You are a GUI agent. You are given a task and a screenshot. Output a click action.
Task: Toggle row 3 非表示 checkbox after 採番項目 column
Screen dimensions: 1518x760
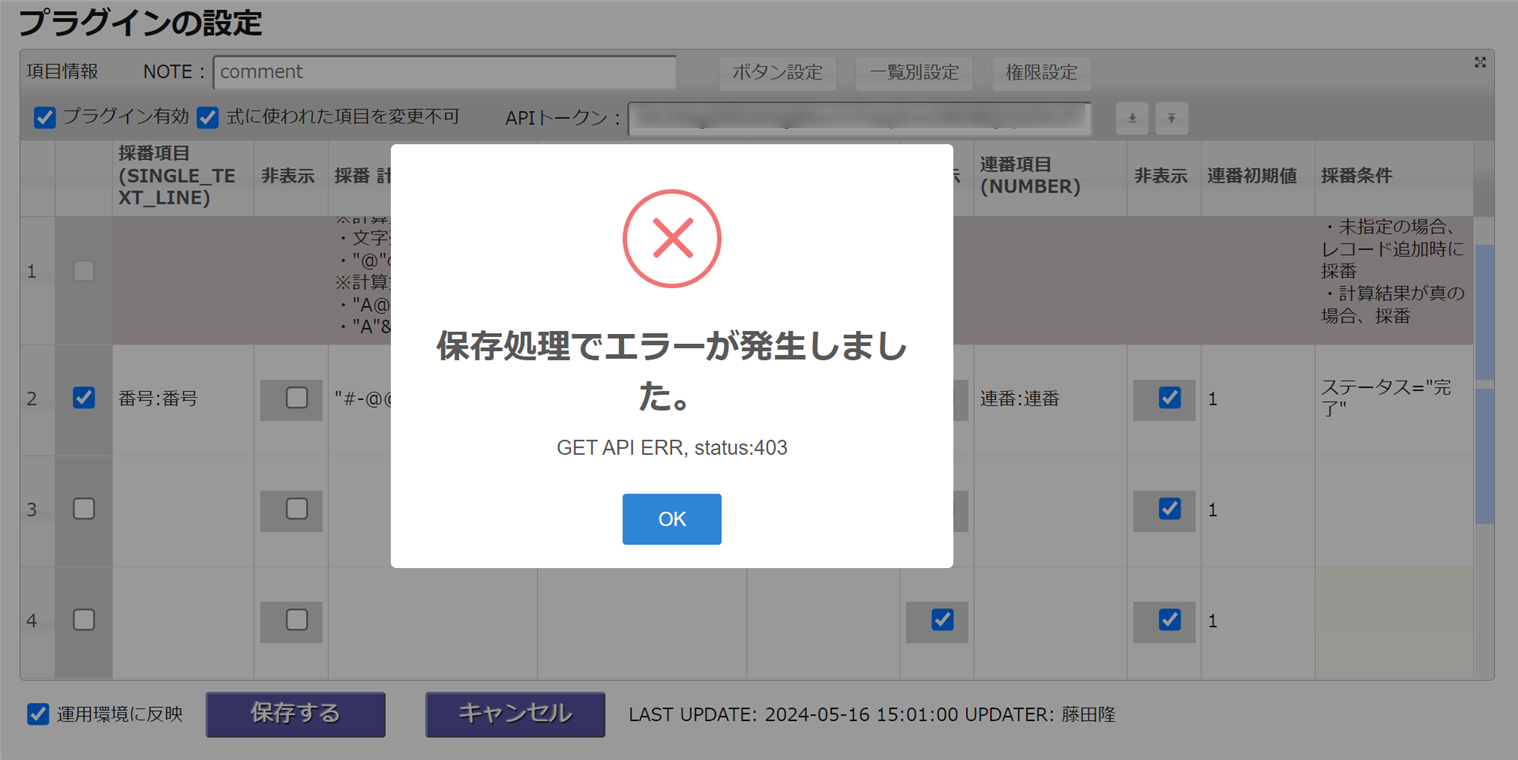297,509
